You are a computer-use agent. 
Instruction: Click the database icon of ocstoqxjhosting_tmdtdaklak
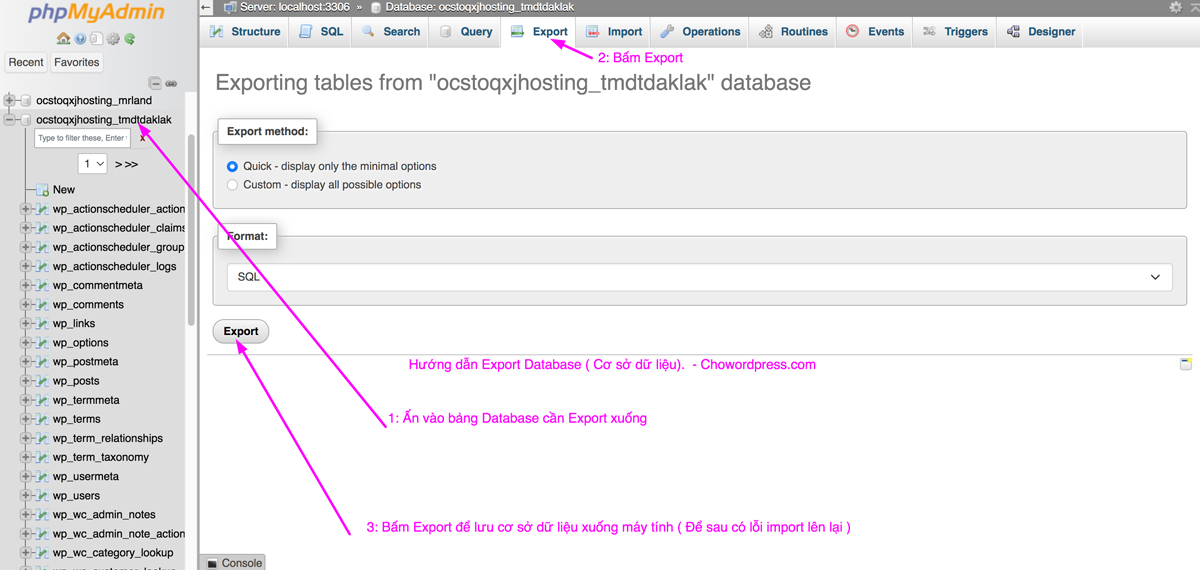coord(26,119)
